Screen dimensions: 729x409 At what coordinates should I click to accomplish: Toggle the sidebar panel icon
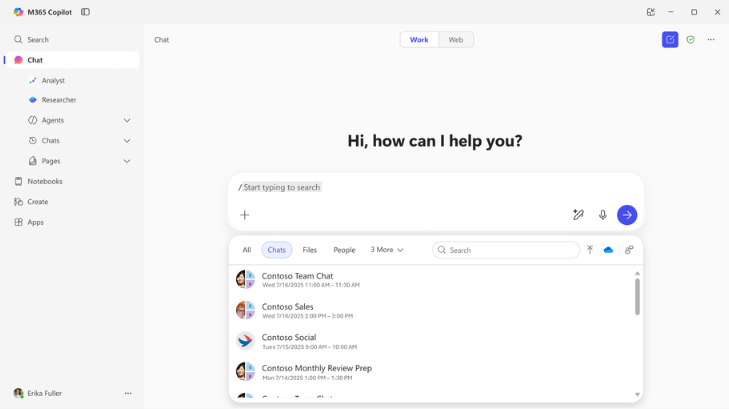click(x=85, y=12)
